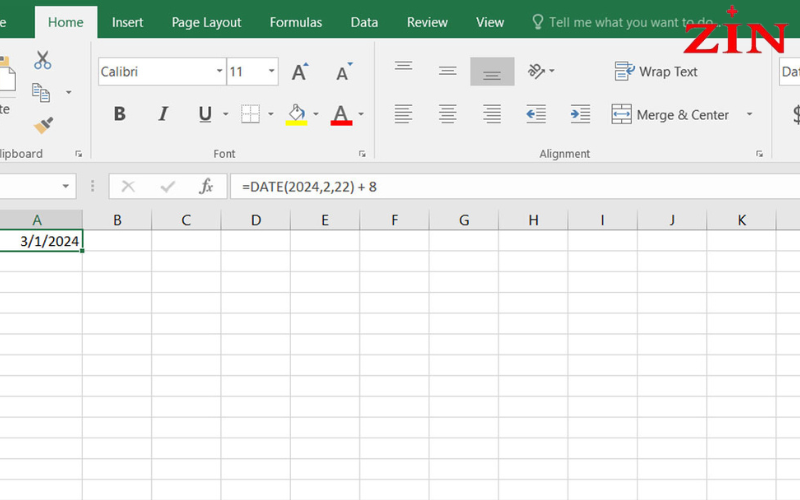Open Fill Color dropdown arrow
Image resolution: width=800 pixels, height=500 pixels.
pos(316,114)
